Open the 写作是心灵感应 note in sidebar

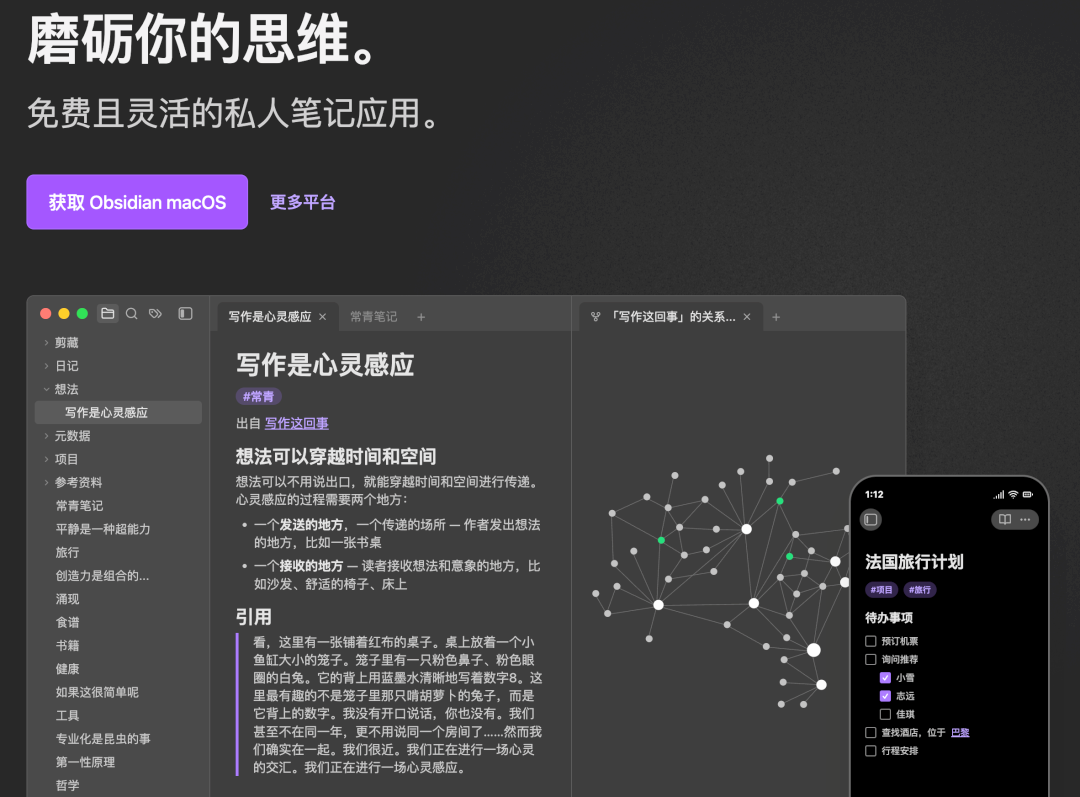118,413
